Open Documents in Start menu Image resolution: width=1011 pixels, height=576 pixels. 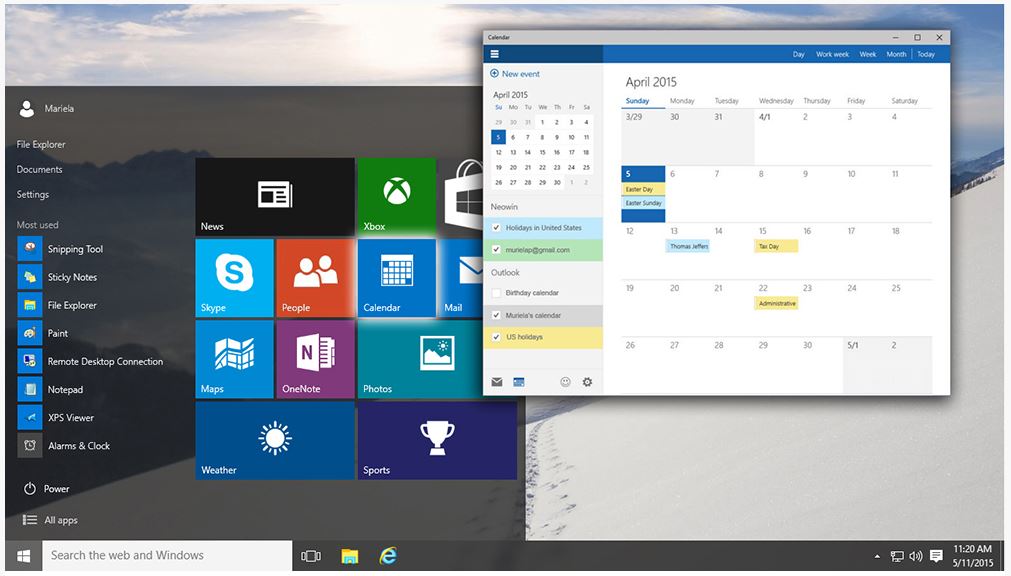point(39,169)
